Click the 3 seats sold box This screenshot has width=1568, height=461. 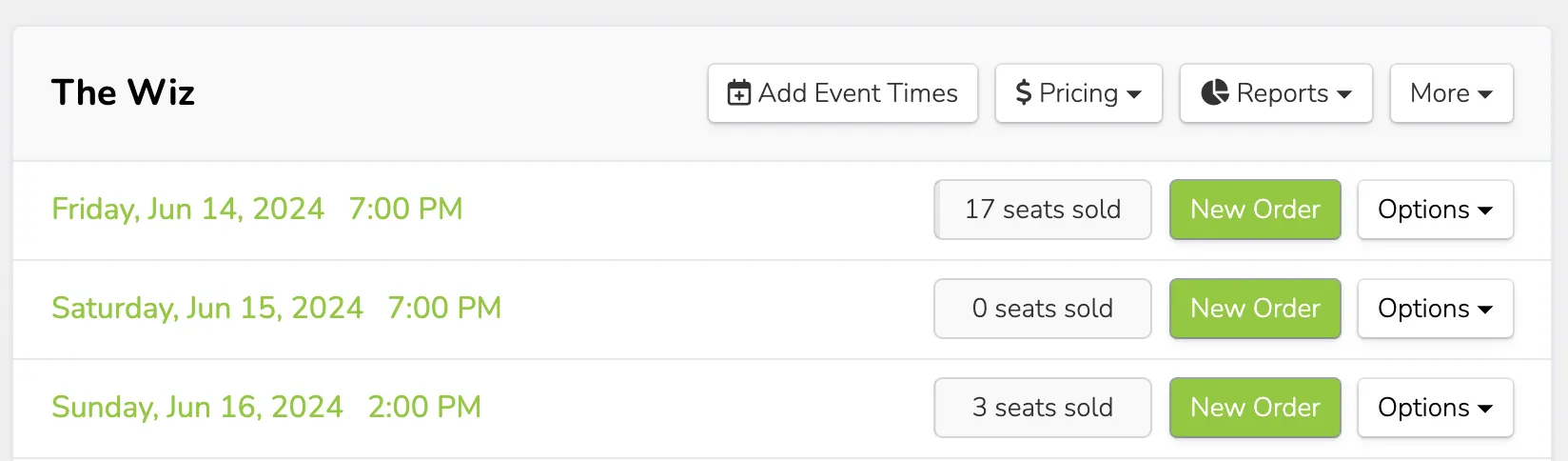(1043, 408)
